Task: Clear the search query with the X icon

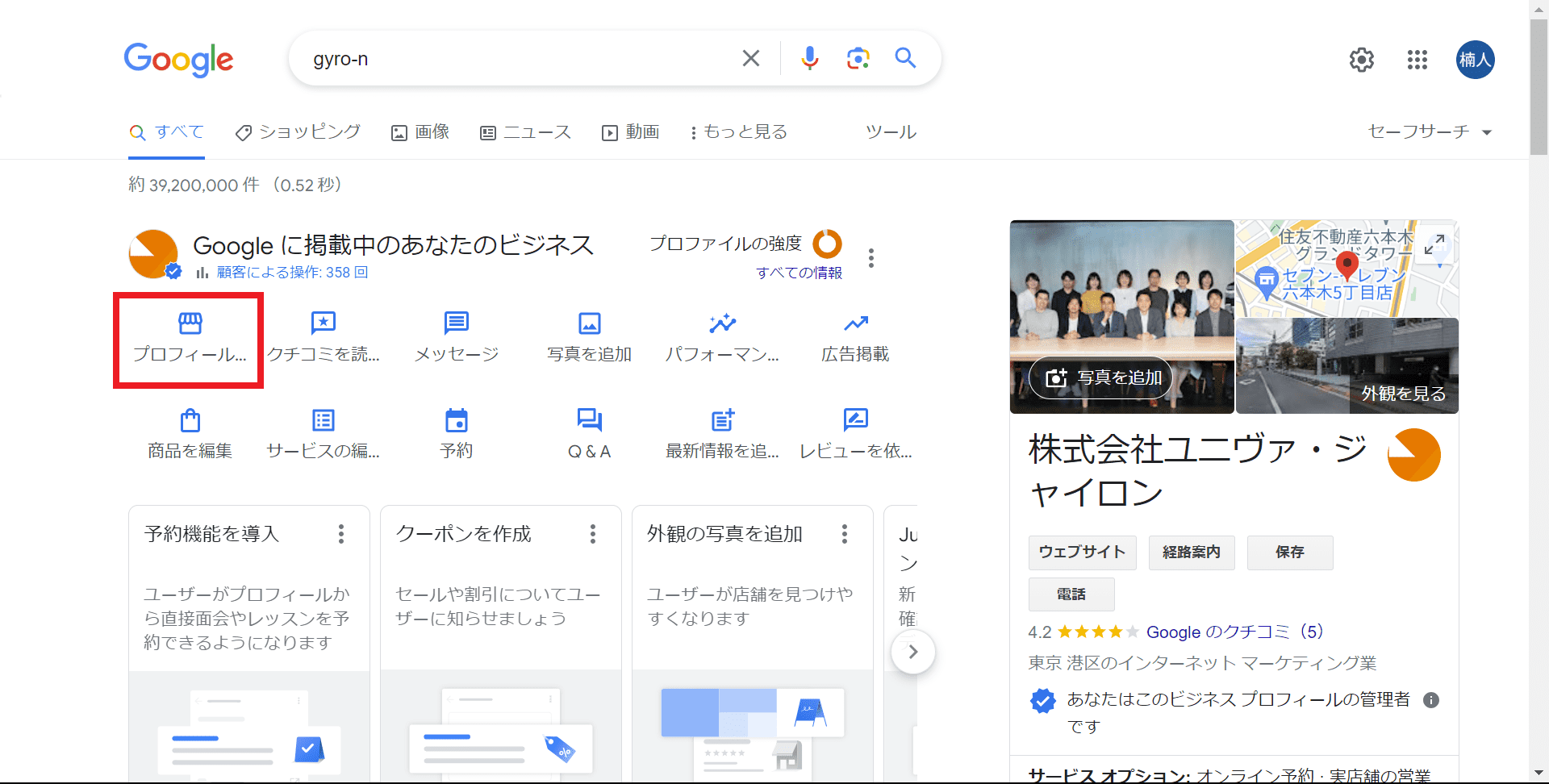Action: [750, 58]
